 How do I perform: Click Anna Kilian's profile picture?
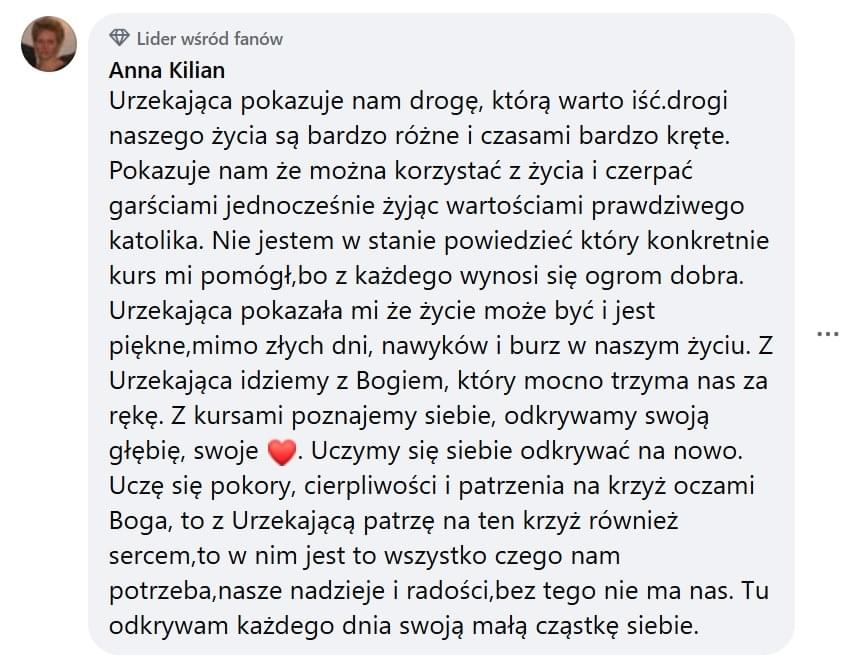(x=49, y=44)
